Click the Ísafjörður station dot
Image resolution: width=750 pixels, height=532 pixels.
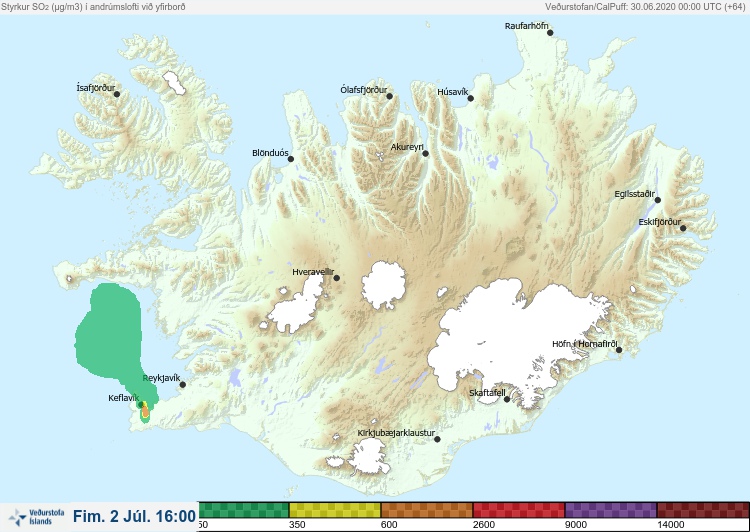click(117, 94)
